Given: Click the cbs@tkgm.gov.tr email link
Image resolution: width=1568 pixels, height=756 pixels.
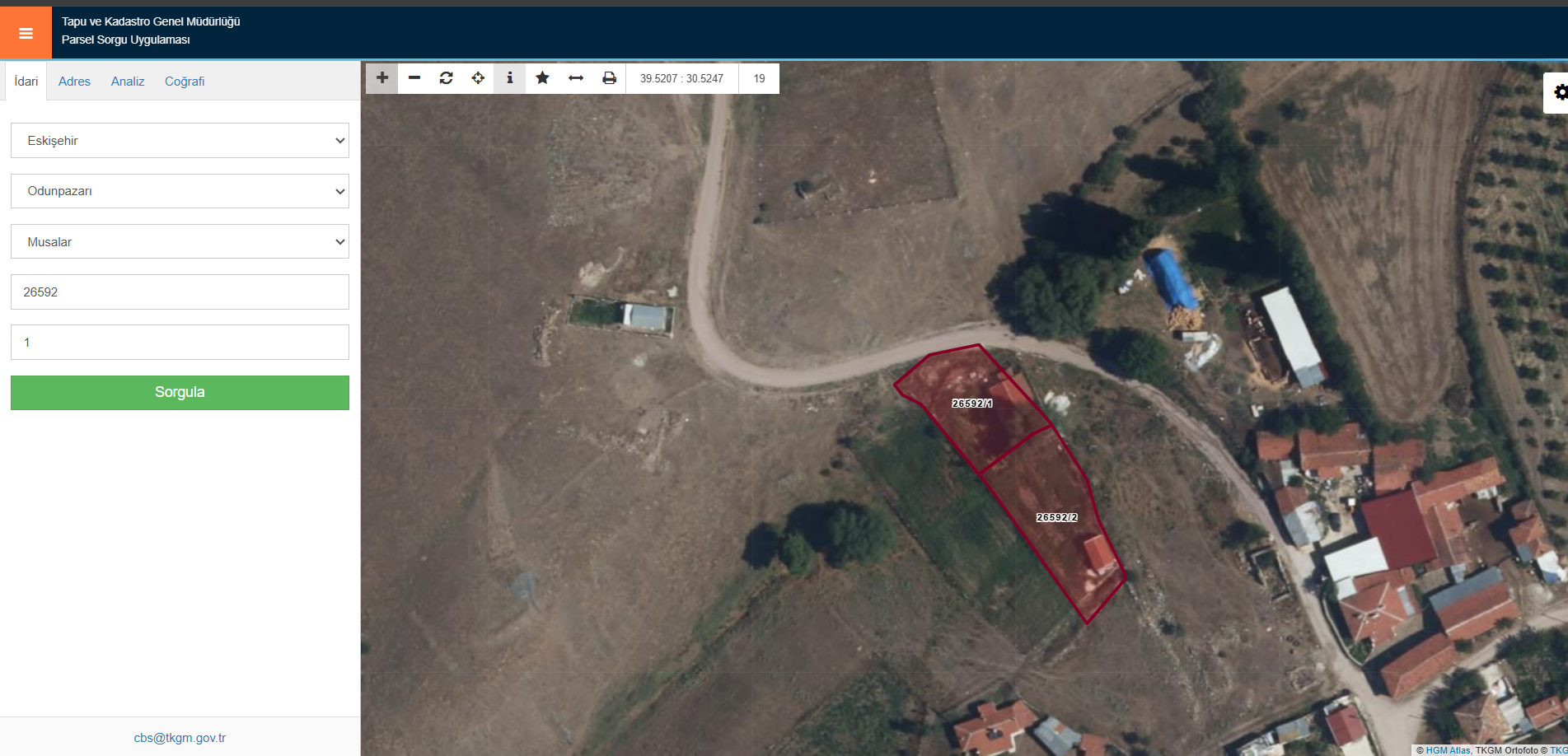Looking at the screenshot, I should 180,738.
